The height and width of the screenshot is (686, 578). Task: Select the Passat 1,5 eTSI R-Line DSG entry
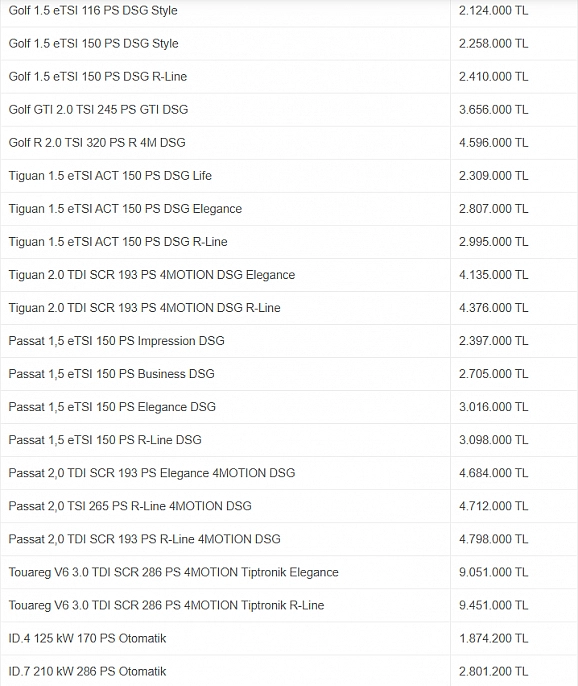[x=289, y=440]
